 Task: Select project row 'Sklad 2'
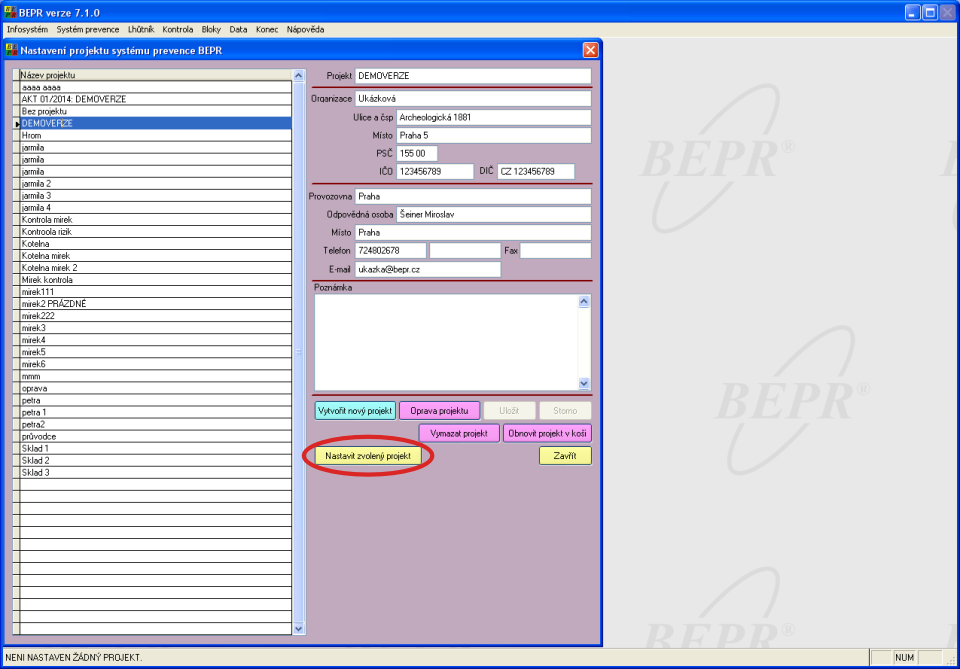pos(156,460)
